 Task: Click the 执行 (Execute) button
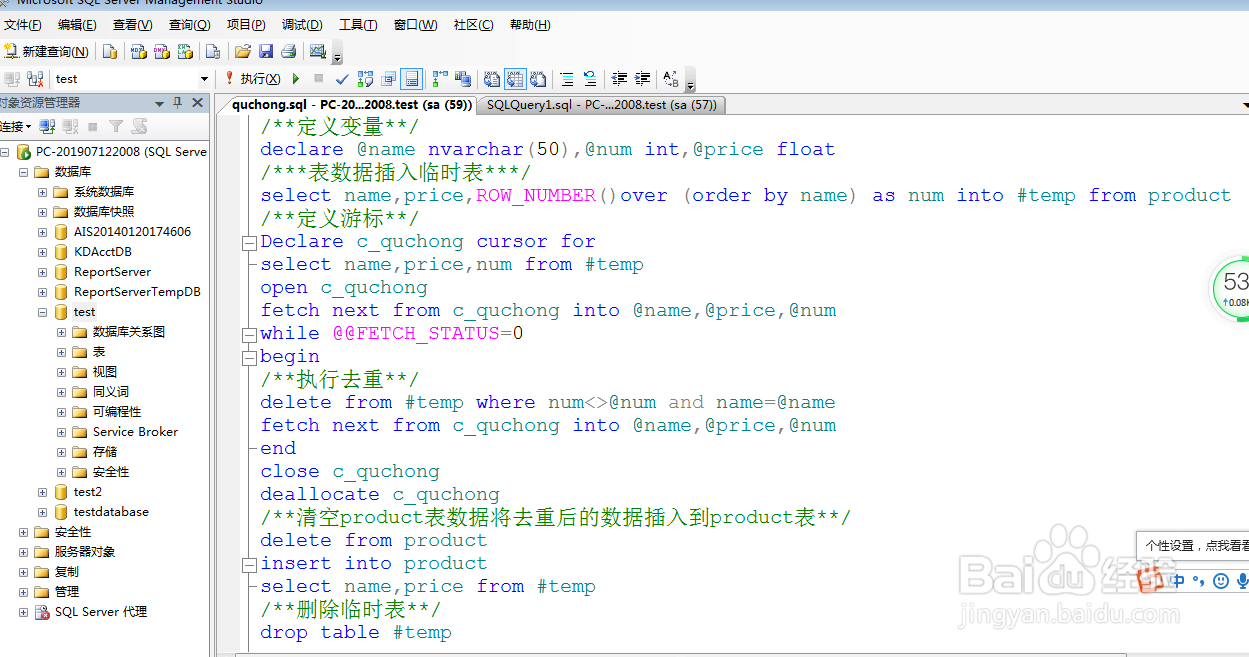(x=253, y=78)
